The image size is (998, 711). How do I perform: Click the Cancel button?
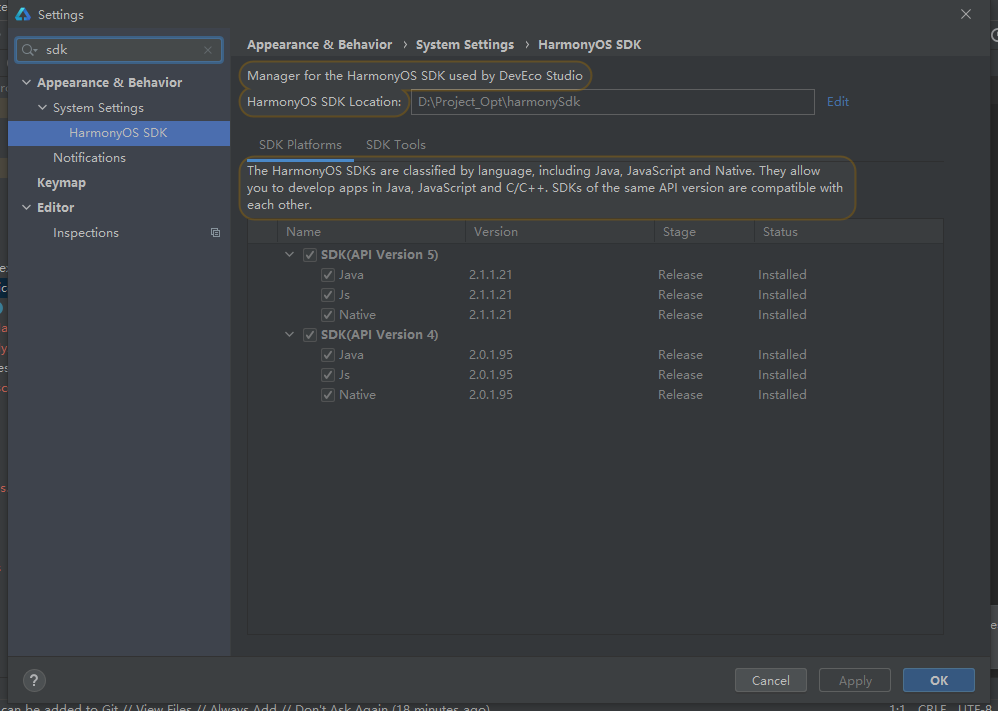pos(771,680)
